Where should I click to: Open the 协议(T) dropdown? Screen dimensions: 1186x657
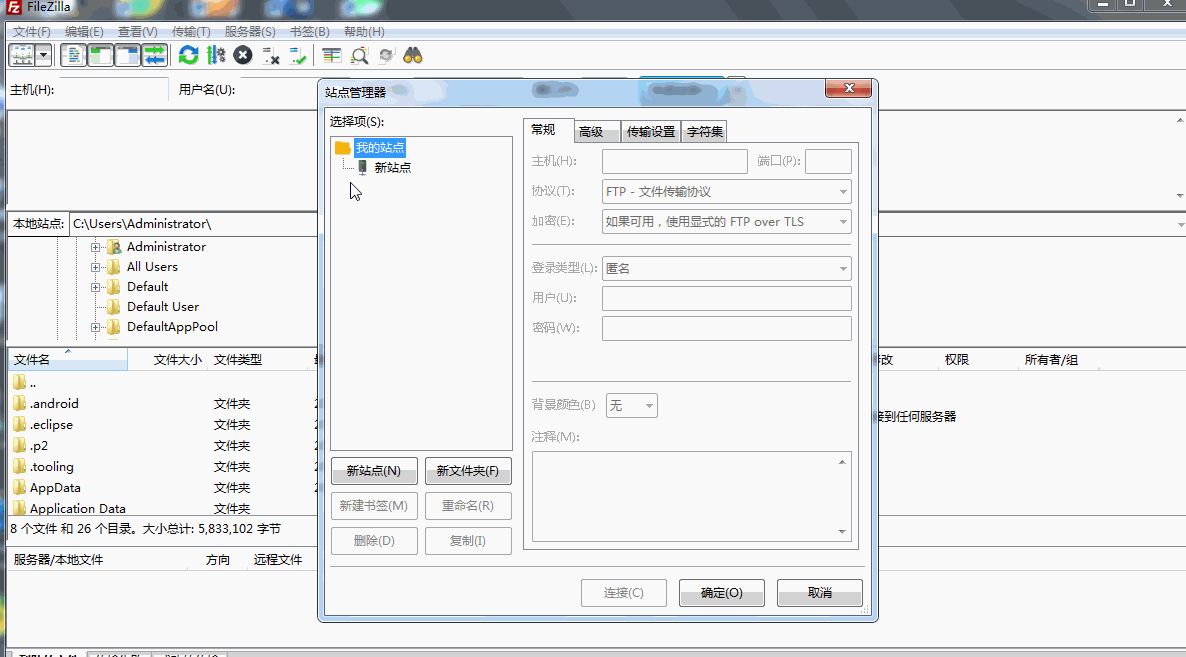pyautogui.click(x=727, y=191)
